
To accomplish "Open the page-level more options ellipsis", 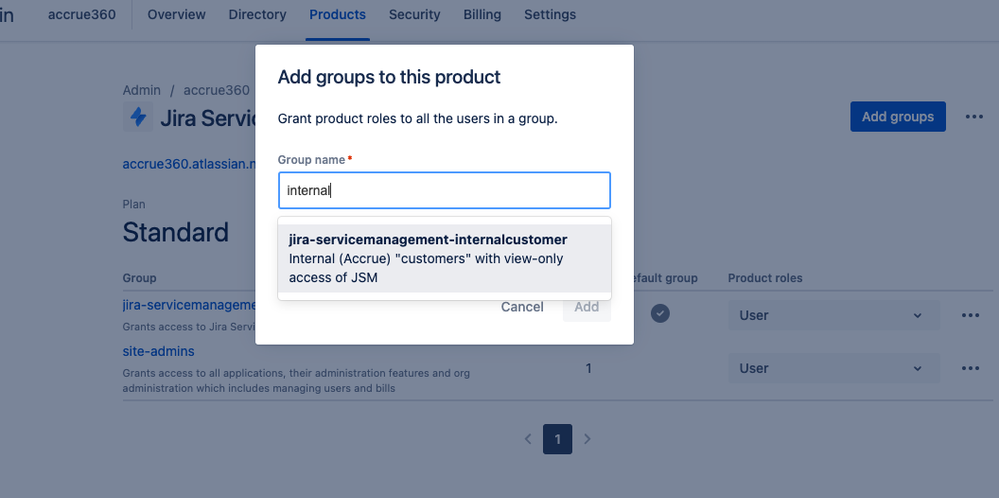I will click(x=974, y=117).
